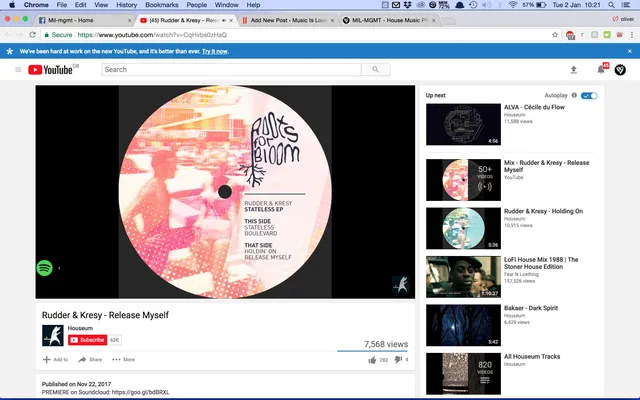
Task: Open the YouTube hamburger guide menu
Action: 18,70
